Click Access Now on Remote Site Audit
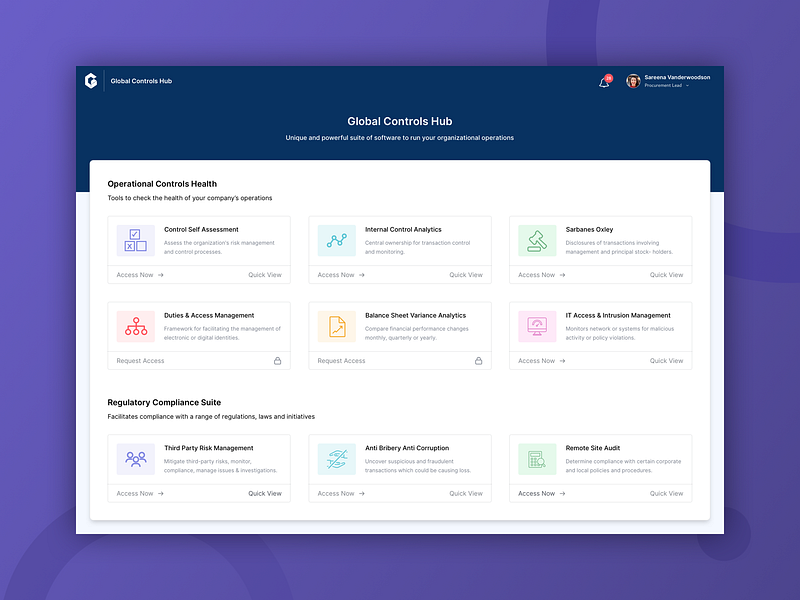This screenshot has height=600, width=800. [x=541, y=493]
